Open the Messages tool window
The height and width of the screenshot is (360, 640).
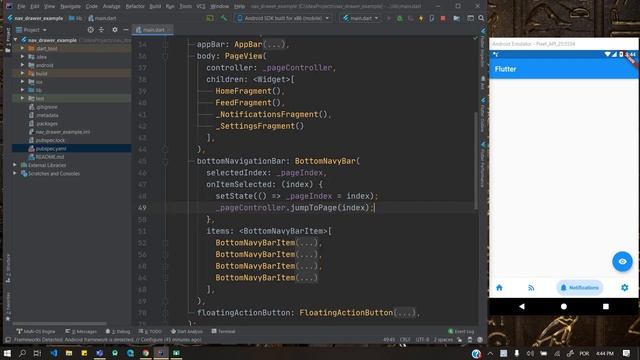click(x=81, y=331)
